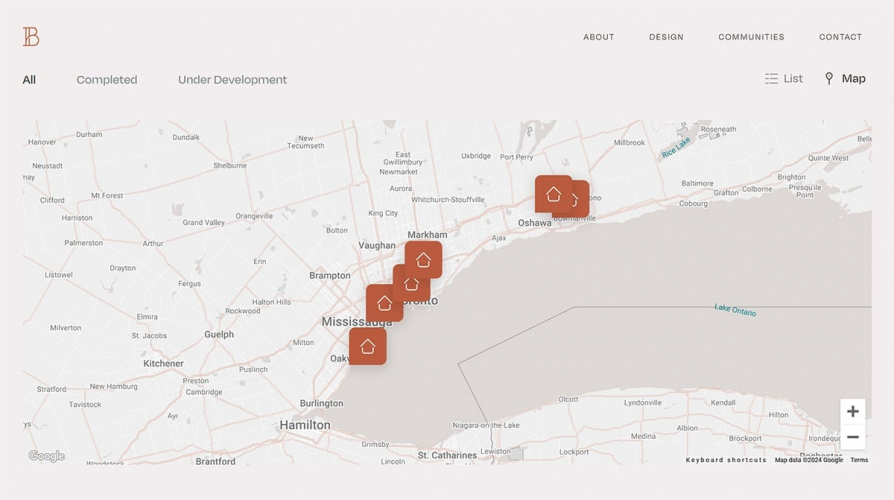Viewport: 894px width, 500px height.
Task: Click St. Catharines label on map
Action: (447, 455)
